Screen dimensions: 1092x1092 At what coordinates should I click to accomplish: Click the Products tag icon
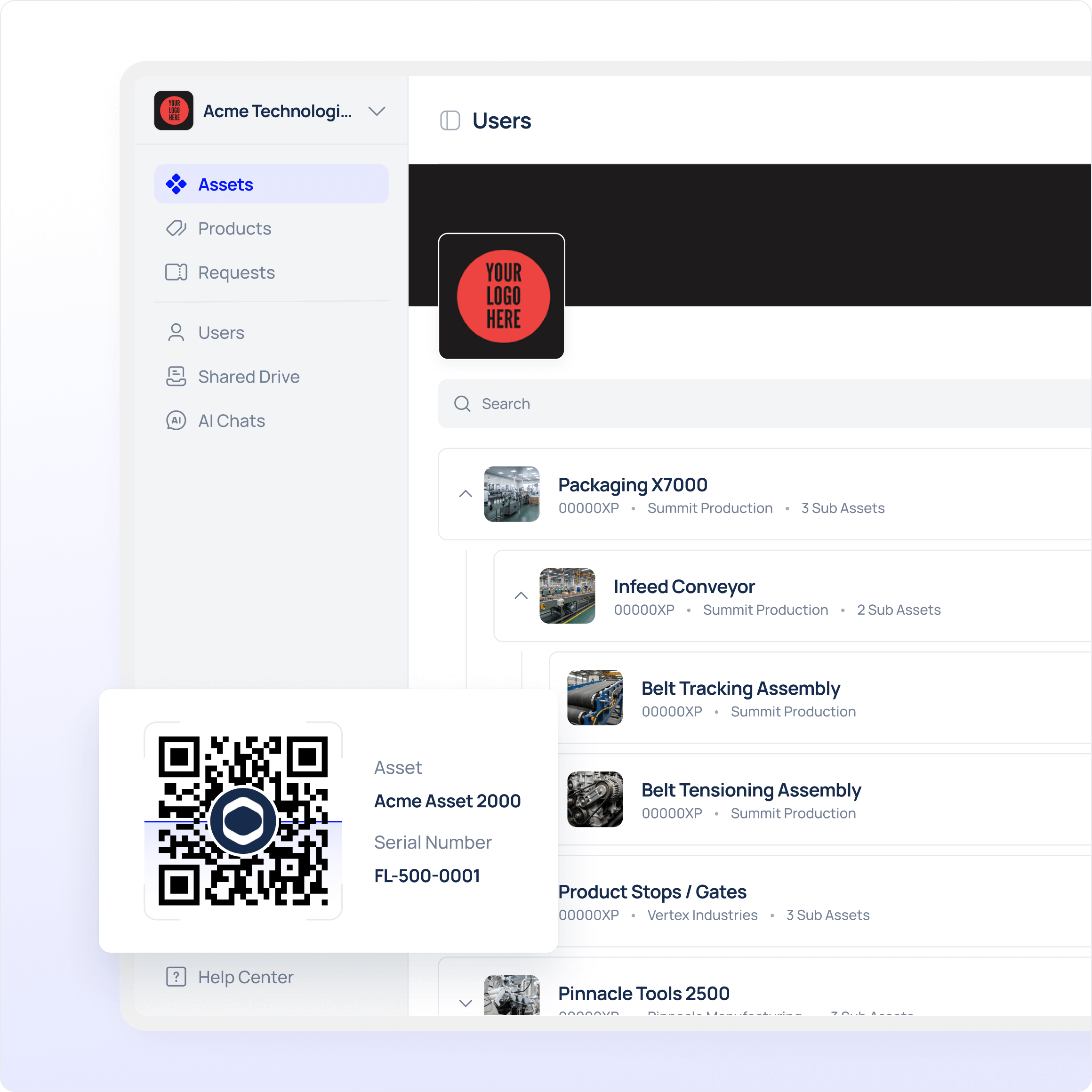tap(176, 228)
